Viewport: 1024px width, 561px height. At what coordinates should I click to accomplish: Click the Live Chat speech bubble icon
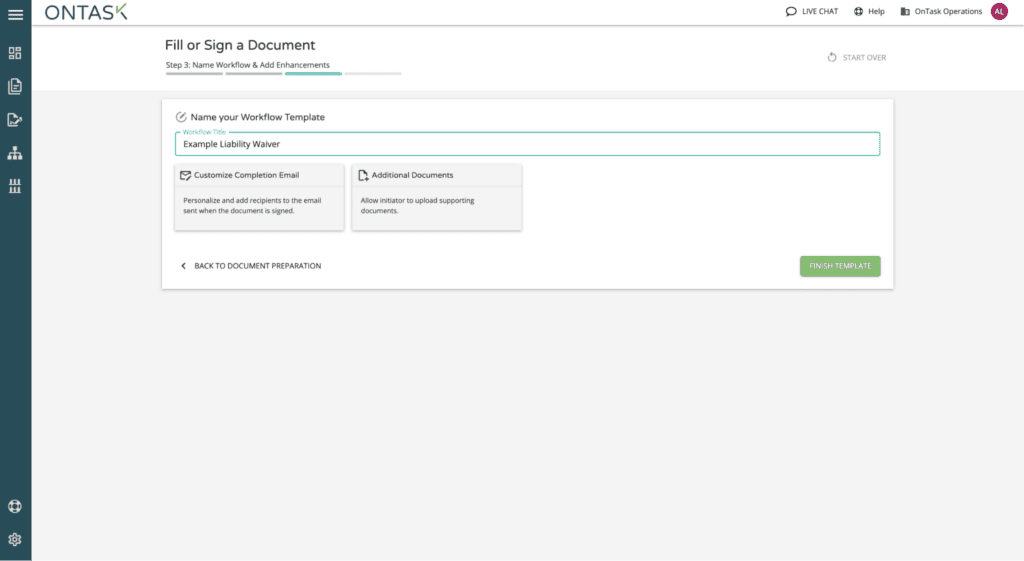(x=791, y=11)
